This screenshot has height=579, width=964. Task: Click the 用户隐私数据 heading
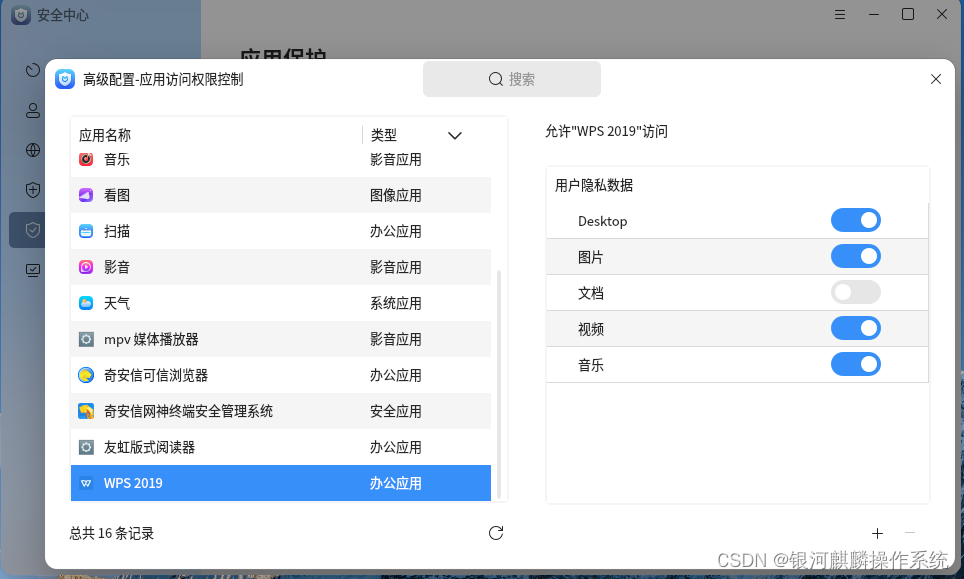pyautogui.click(x=594, y=185)
